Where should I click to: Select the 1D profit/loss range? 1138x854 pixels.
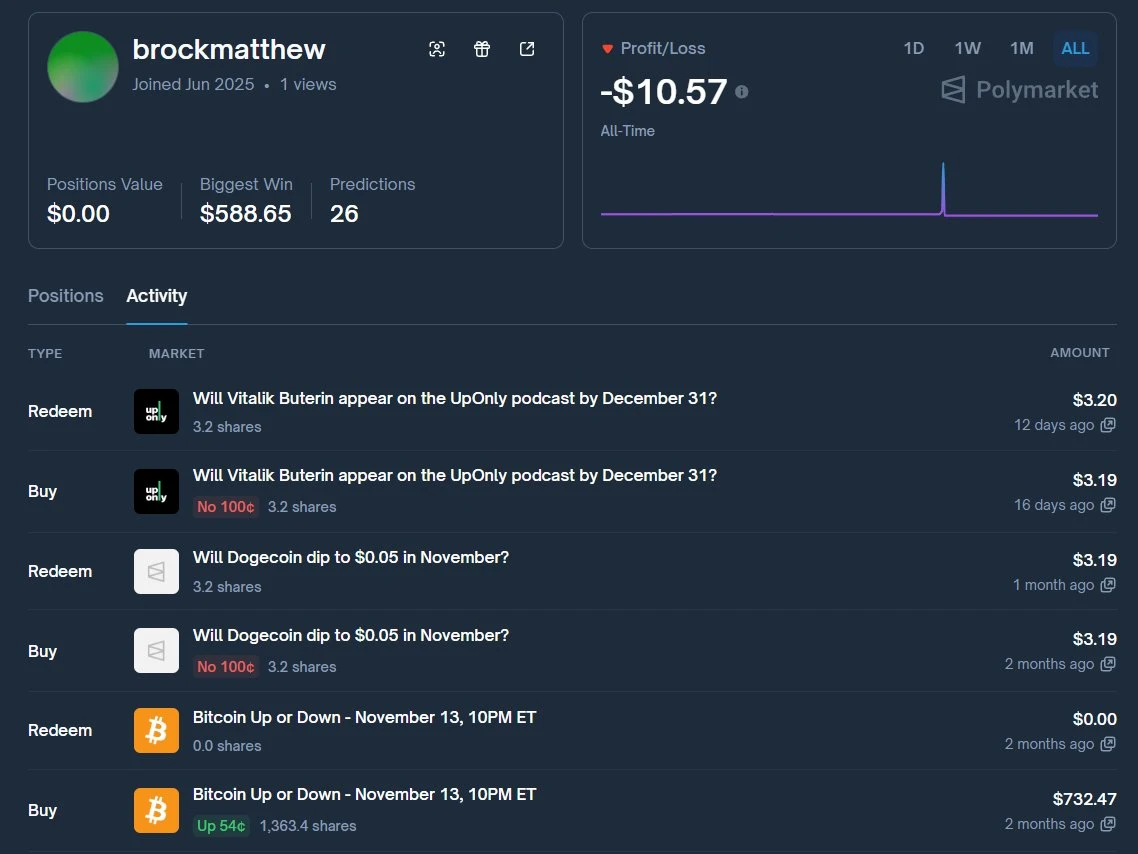pyautogui.click(x=913, y=47)
